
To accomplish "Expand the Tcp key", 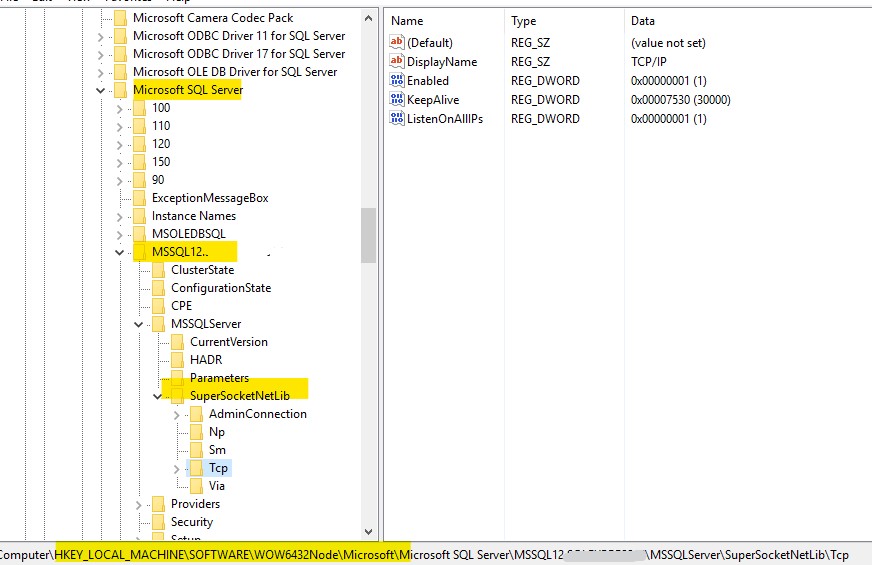I will coord(176,469).
